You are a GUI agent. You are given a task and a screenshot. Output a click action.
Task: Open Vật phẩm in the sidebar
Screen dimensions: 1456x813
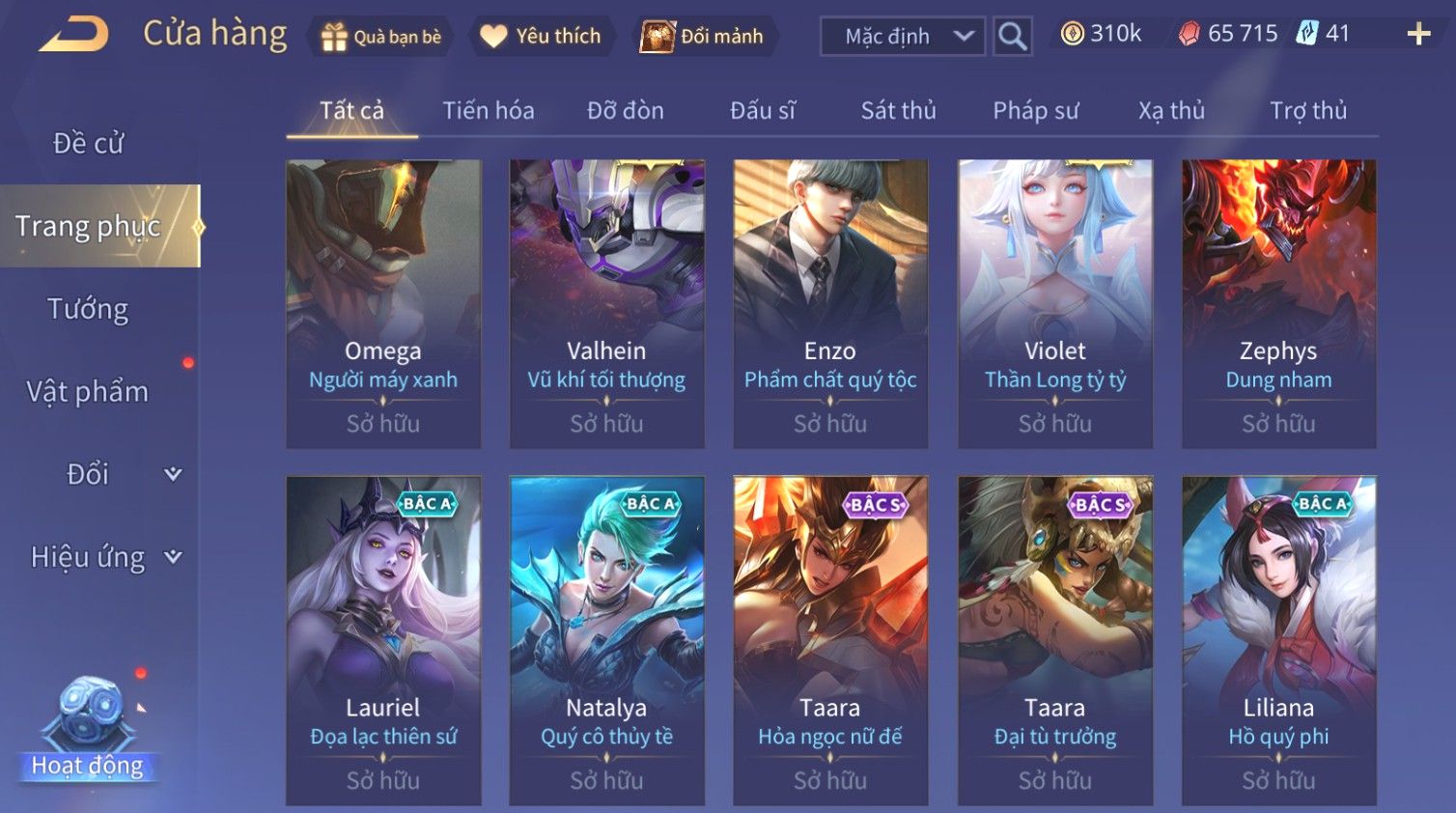pyautogui.click(x=88, y=392)
